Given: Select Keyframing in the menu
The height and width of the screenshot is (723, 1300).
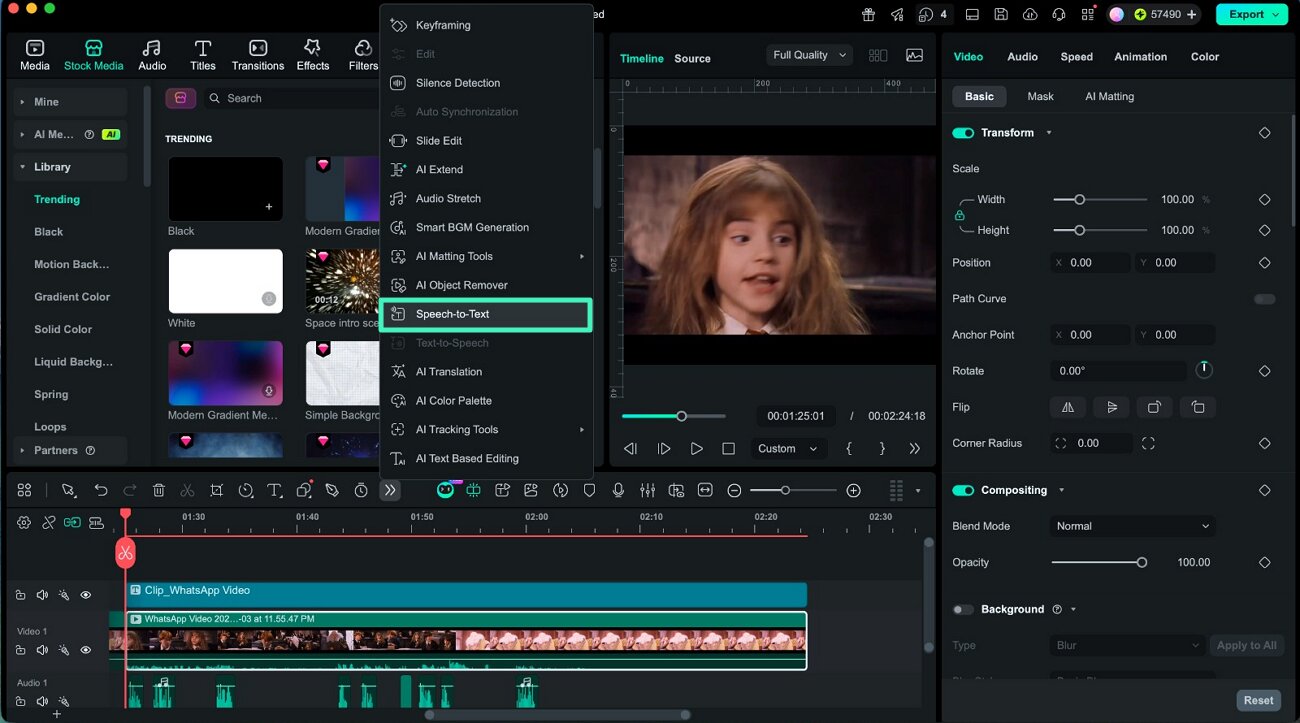Looking at the screenshot, I should 486,25.
